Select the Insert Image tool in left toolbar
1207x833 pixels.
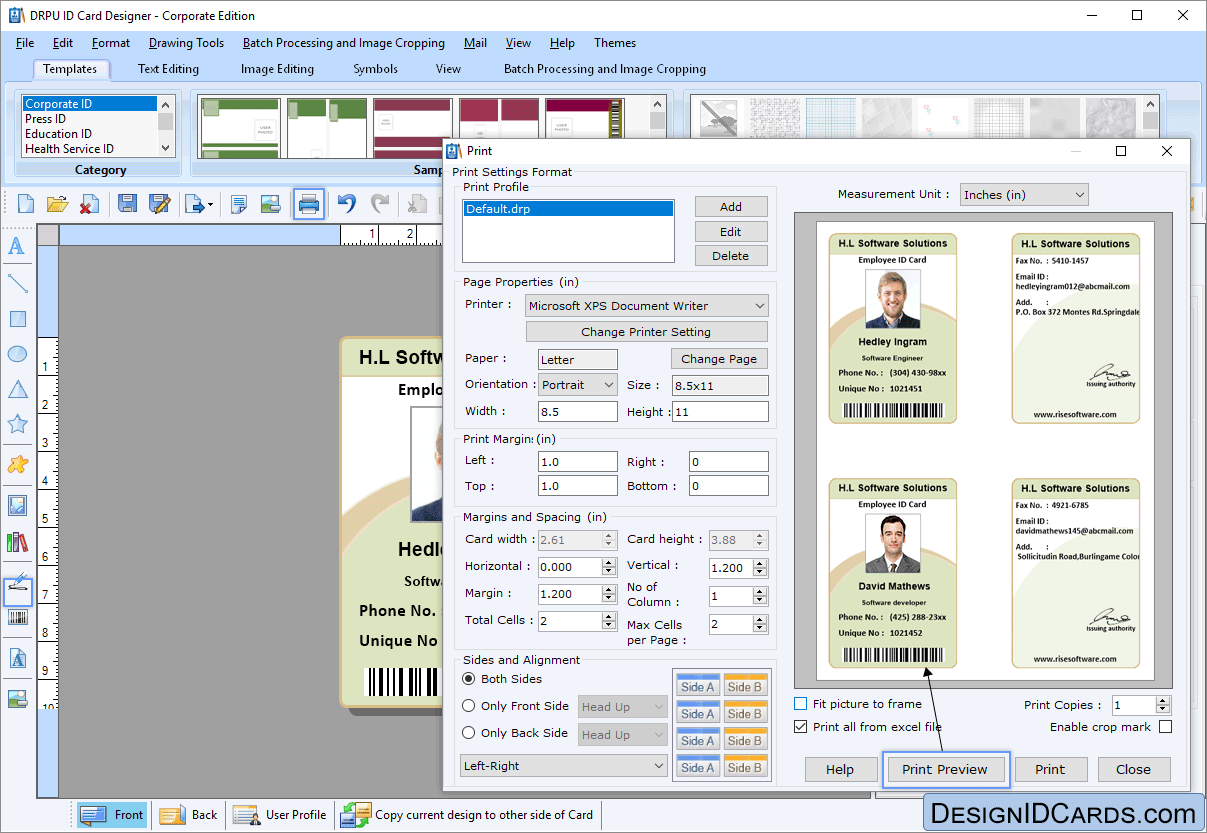tap(17, 505)
